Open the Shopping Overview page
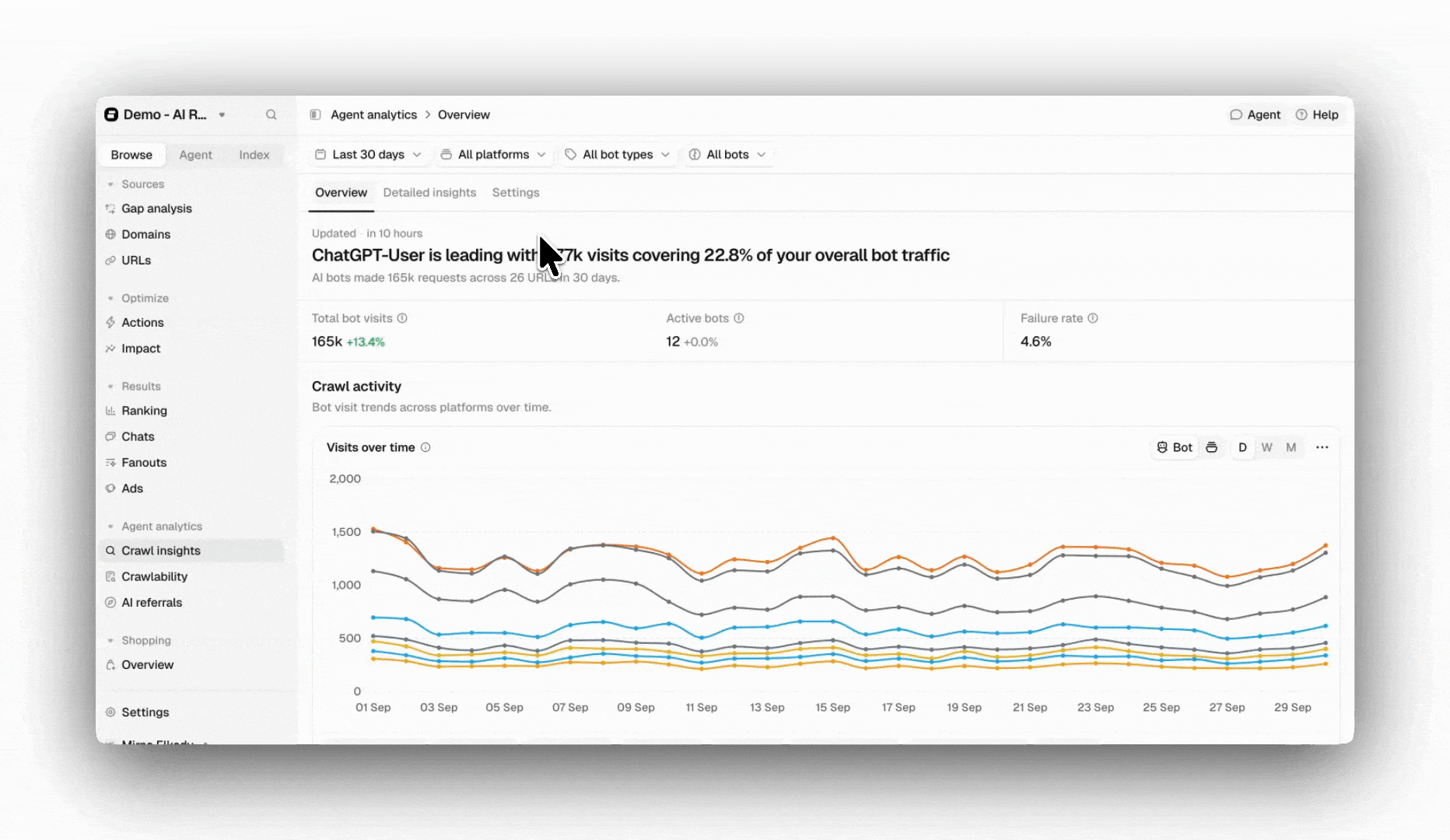This screenshot has width=1450, height=840. [x=147, y=665]
